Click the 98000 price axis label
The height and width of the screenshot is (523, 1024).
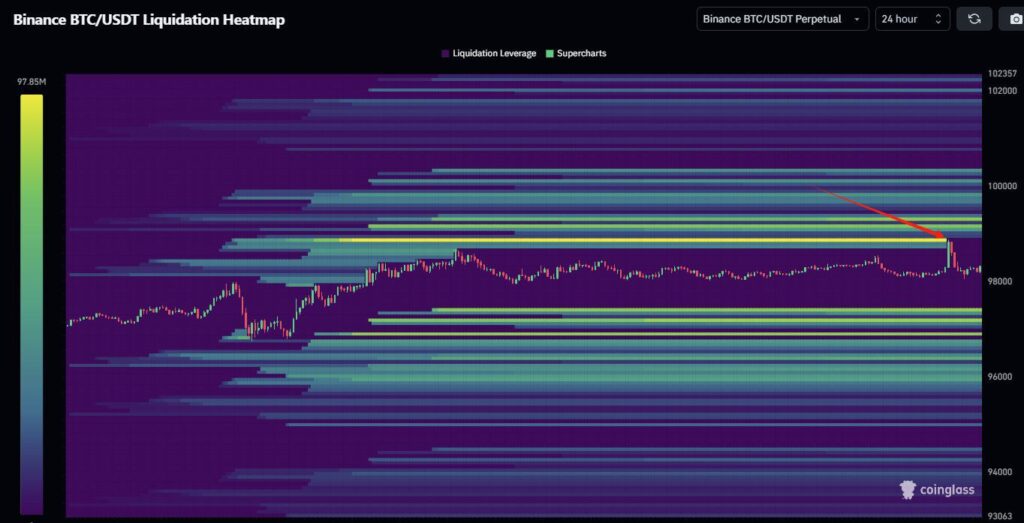[x=1000, y=281]
